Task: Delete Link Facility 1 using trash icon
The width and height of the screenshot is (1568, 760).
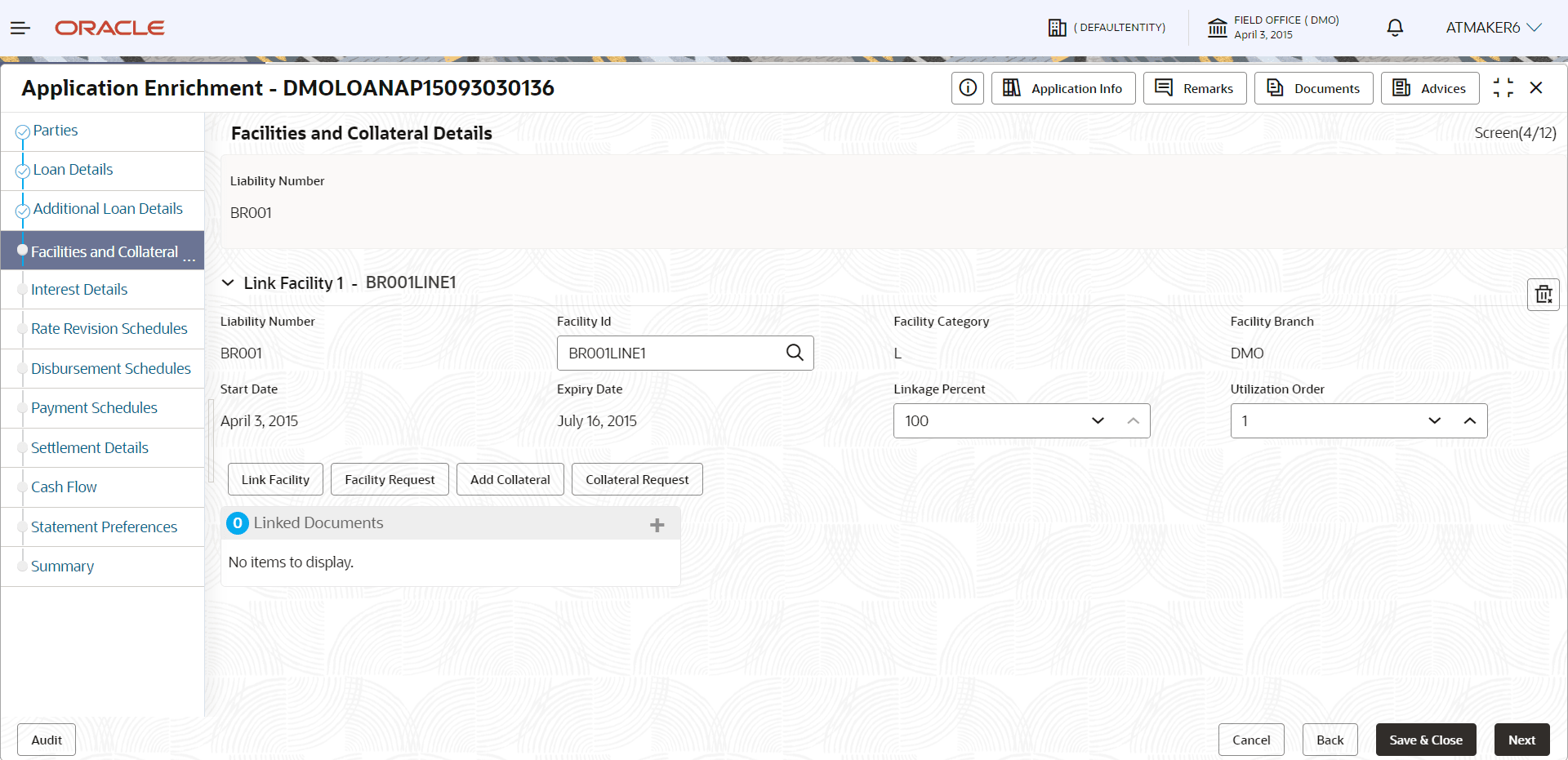Action: coord(1543,295)
